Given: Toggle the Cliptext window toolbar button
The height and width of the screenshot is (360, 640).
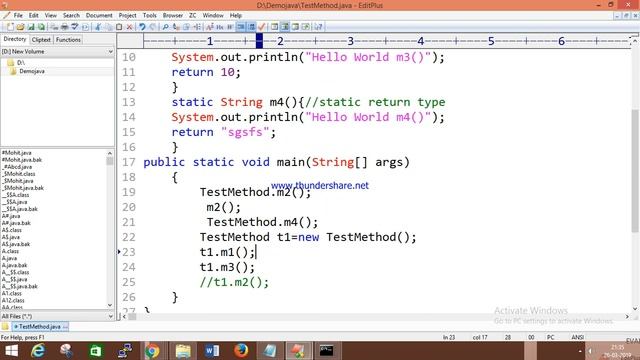Looking at the screenshot, I should (285, 27).
